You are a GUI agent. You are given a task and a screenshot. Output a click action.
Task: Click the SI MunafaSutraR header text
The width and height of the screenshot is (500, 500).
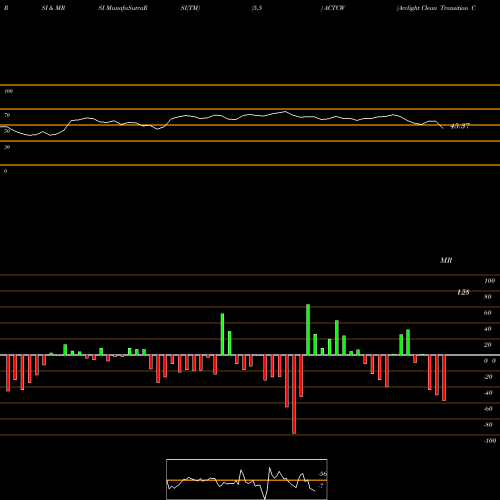point(123,8)
